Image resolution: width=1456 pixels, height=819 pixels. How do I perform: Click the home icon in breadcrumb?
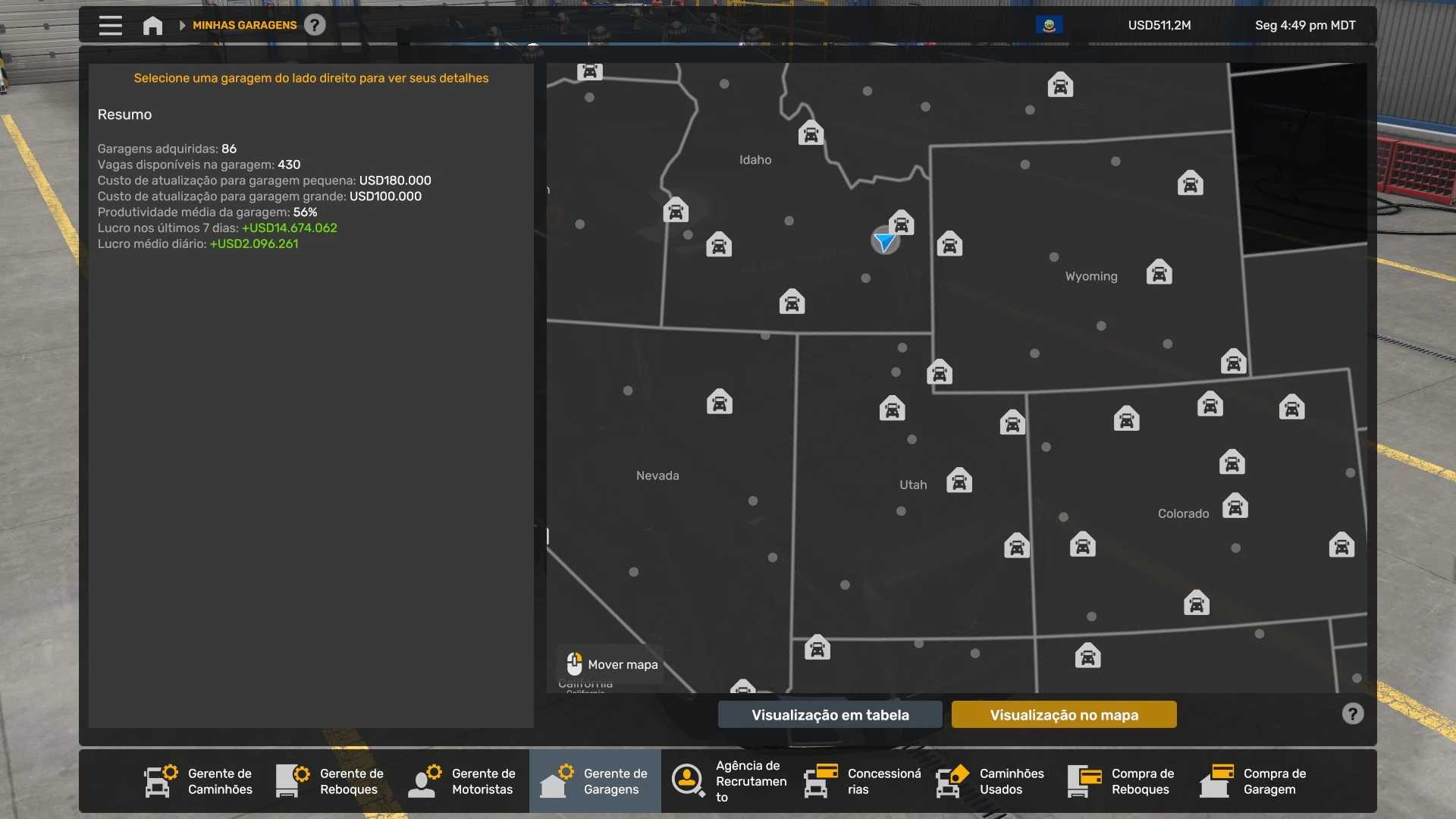152,25
